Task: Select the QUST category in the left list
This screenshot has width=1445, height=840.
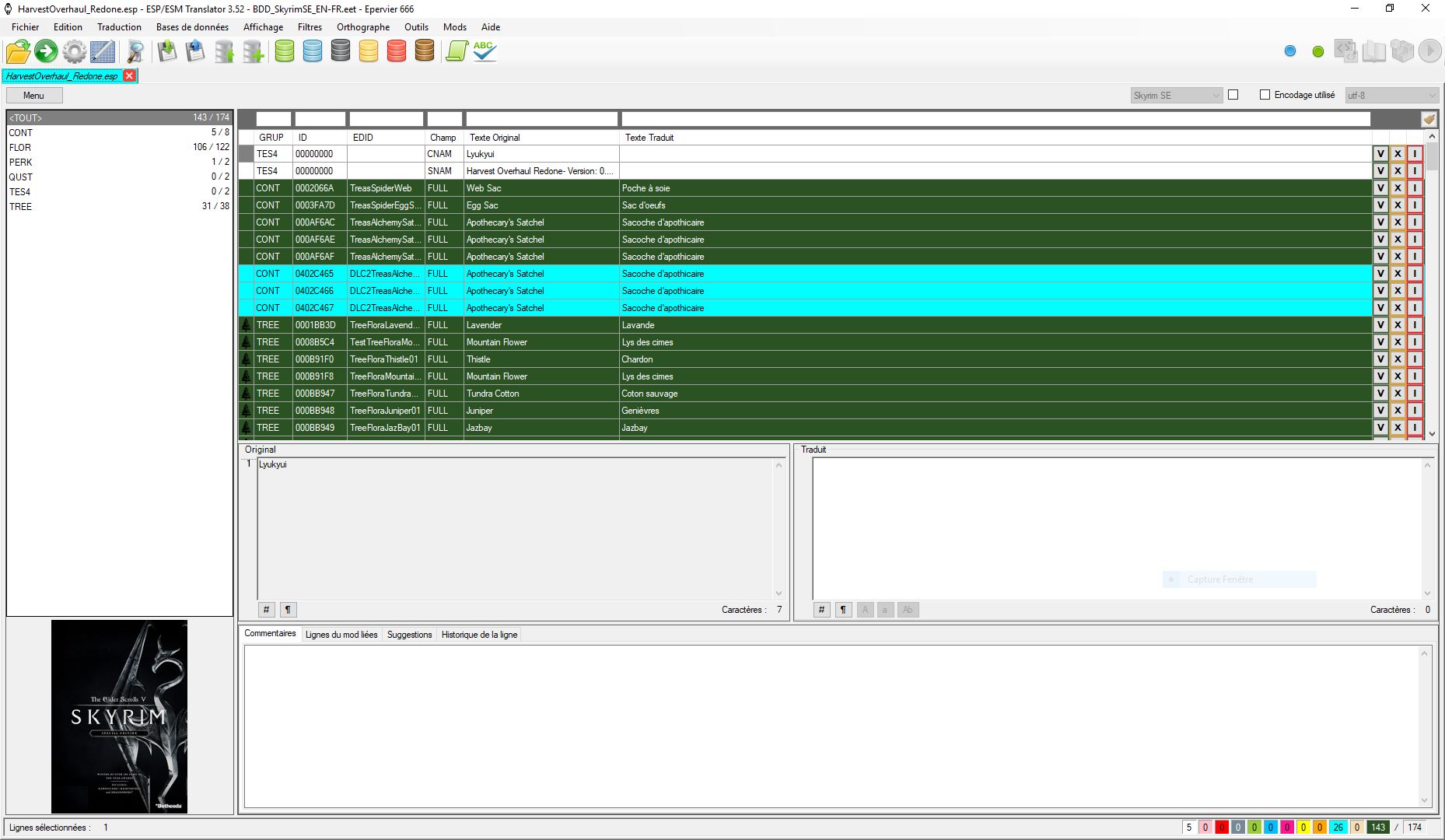Action: (x=119, y=177)
